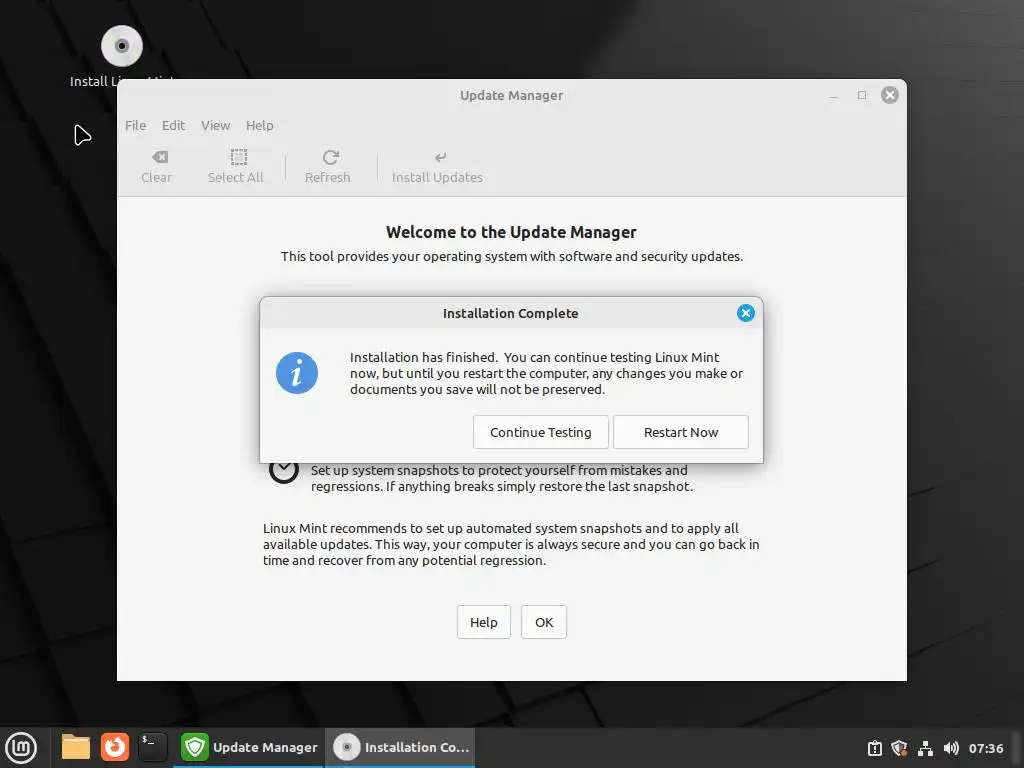Open the Terminal from the taskbar
Screen dimensions: 1024x768
click(x=153, y=747)
